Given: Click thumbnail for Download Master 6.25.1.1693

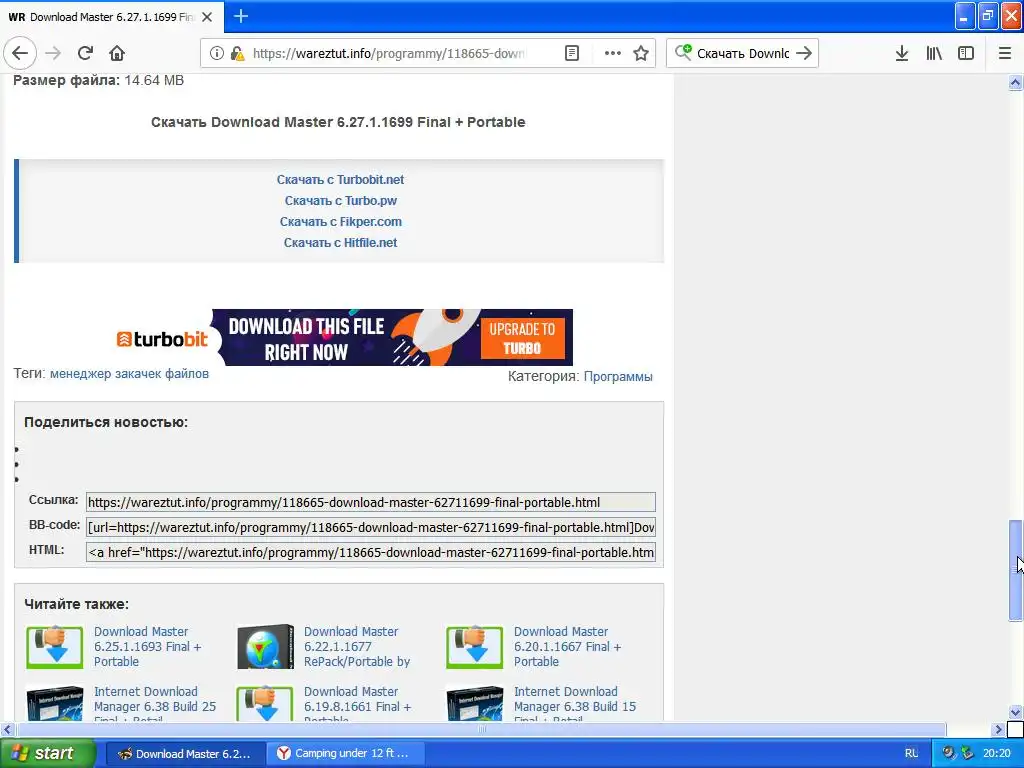Looking at the screenshot, I should [x=55, y=647].
